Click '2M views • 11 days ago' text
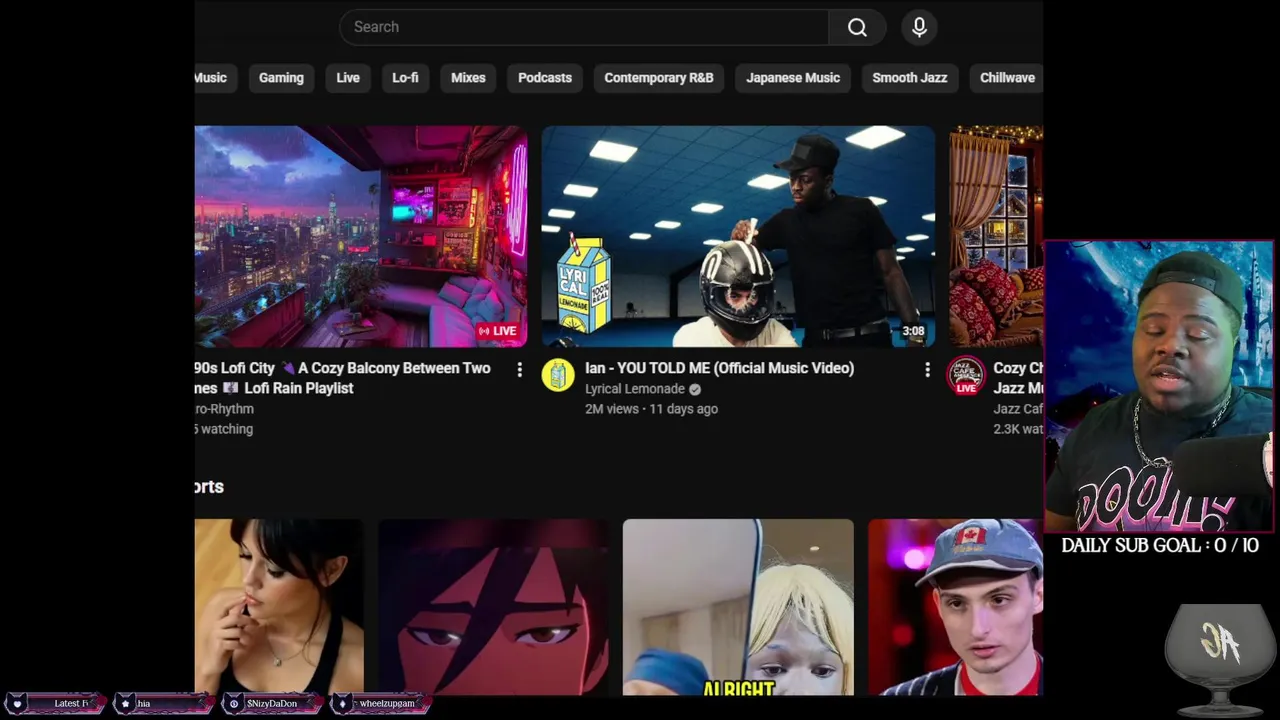Screen dimensions: 1280x720 [651, 409]
